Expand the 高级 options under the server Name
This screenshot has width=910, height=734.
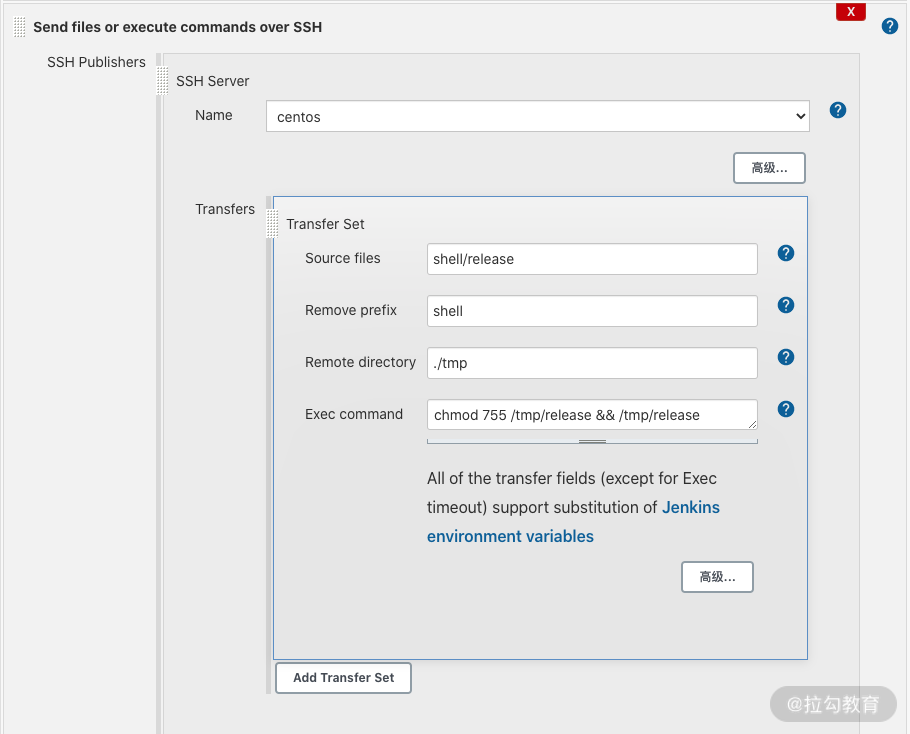click(x=769, y=168)
